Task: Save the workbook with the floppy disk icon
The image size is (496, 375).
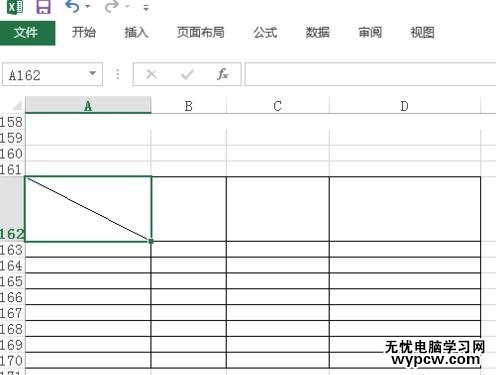Action: tap(43, 6)
